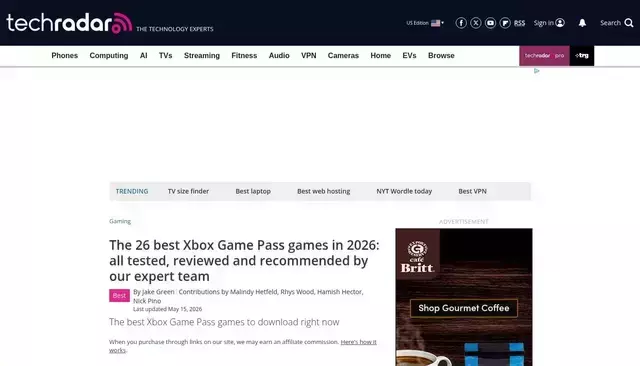Open contributor Hamish Hector profile
The image size is (640, 366).
(x=339, y=292)
